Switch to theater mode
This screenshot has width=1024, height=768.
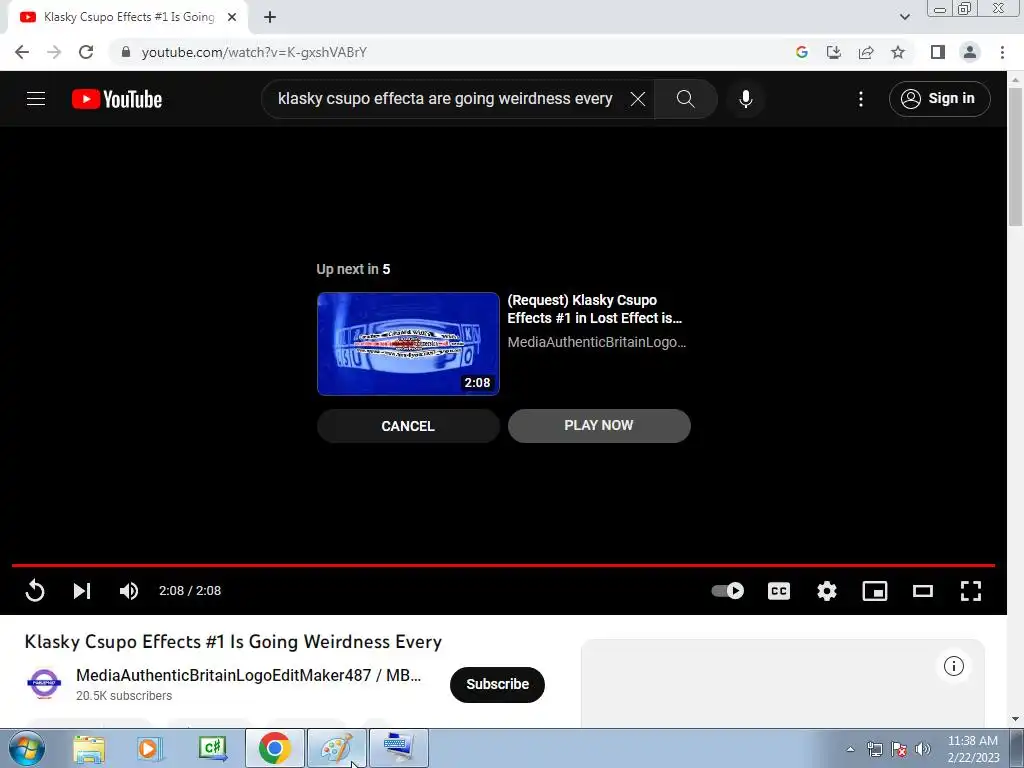click(923, 590)
